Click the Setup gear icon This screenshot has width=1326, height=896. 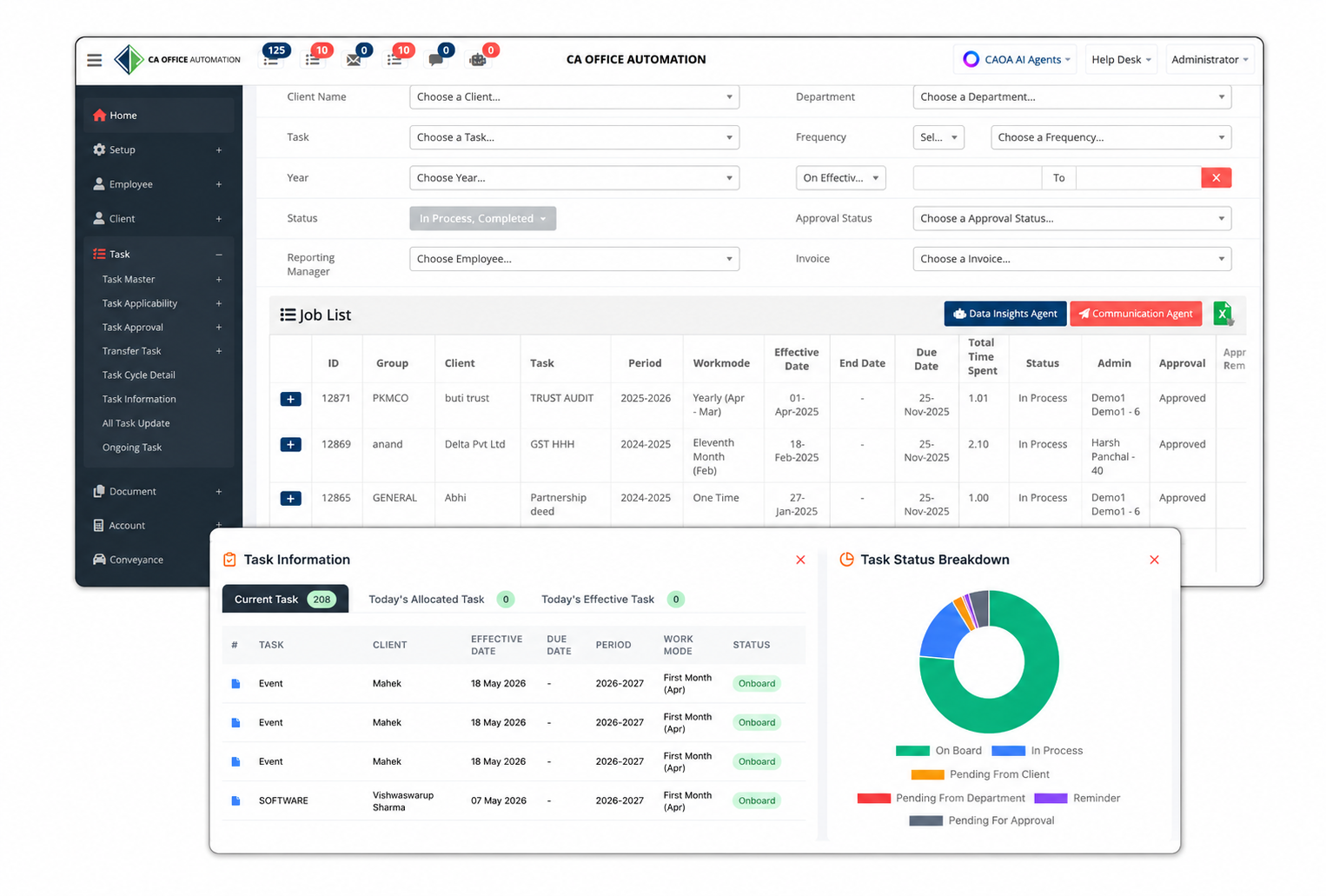99,149
